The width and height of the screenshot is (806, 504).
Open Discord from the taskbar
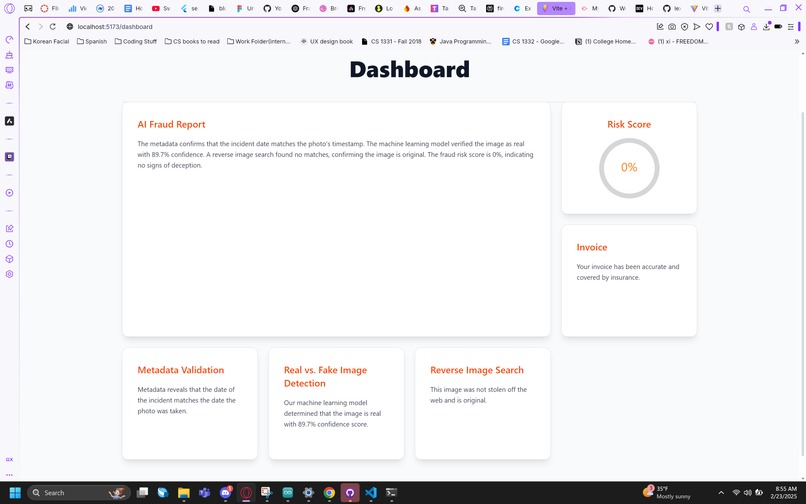tap(225, 493)
